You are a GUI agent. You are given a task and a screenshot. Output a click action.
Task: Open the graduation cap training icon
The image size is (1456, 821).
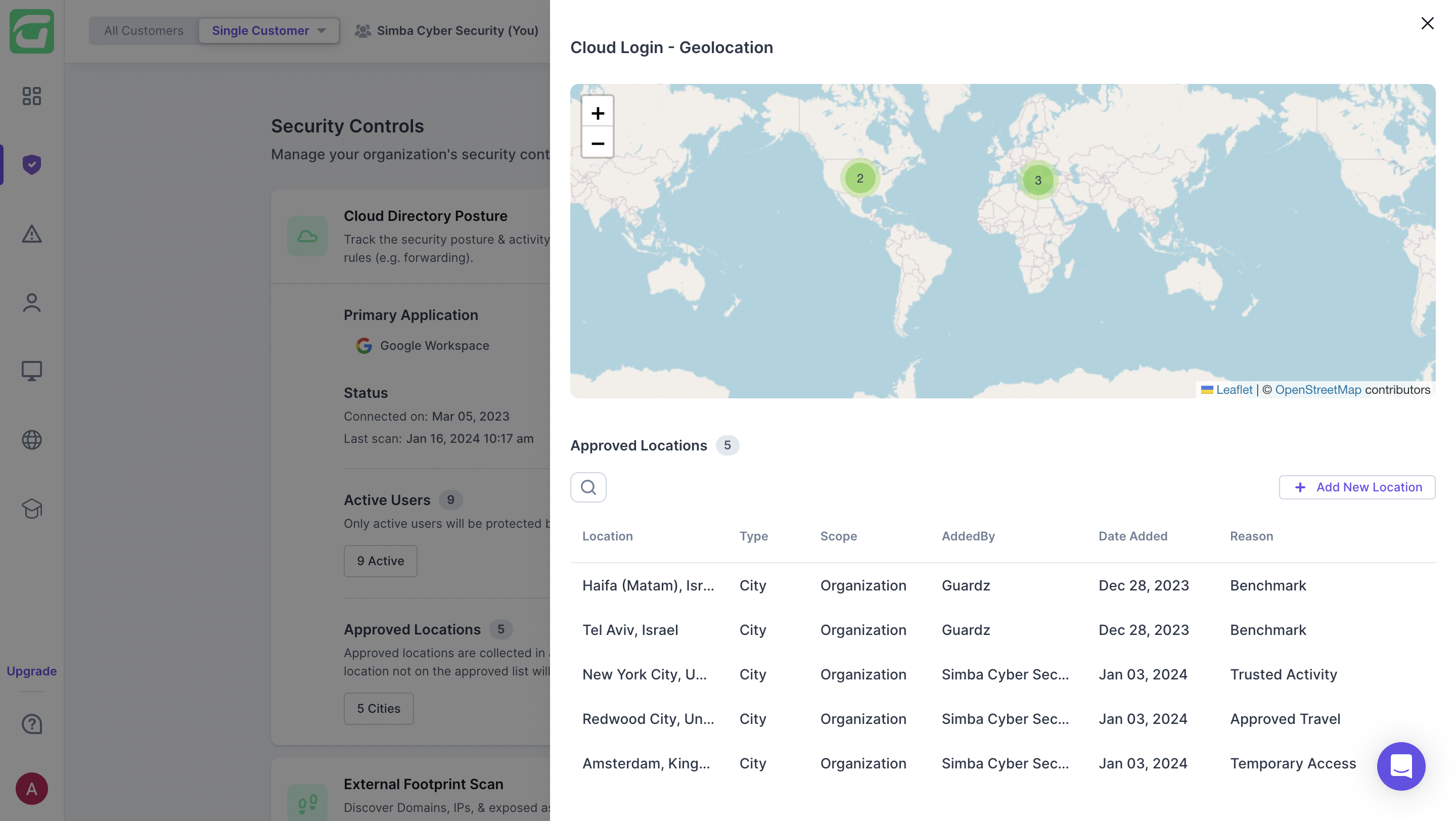click(x=32, y=509)
